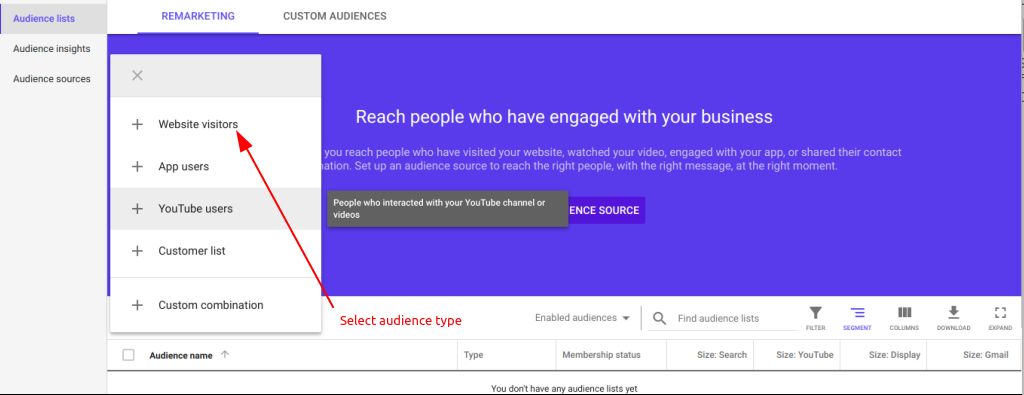The image size is (1024, 395).
Task: Click the search magnifier icon
Action: tap(660, 318)
